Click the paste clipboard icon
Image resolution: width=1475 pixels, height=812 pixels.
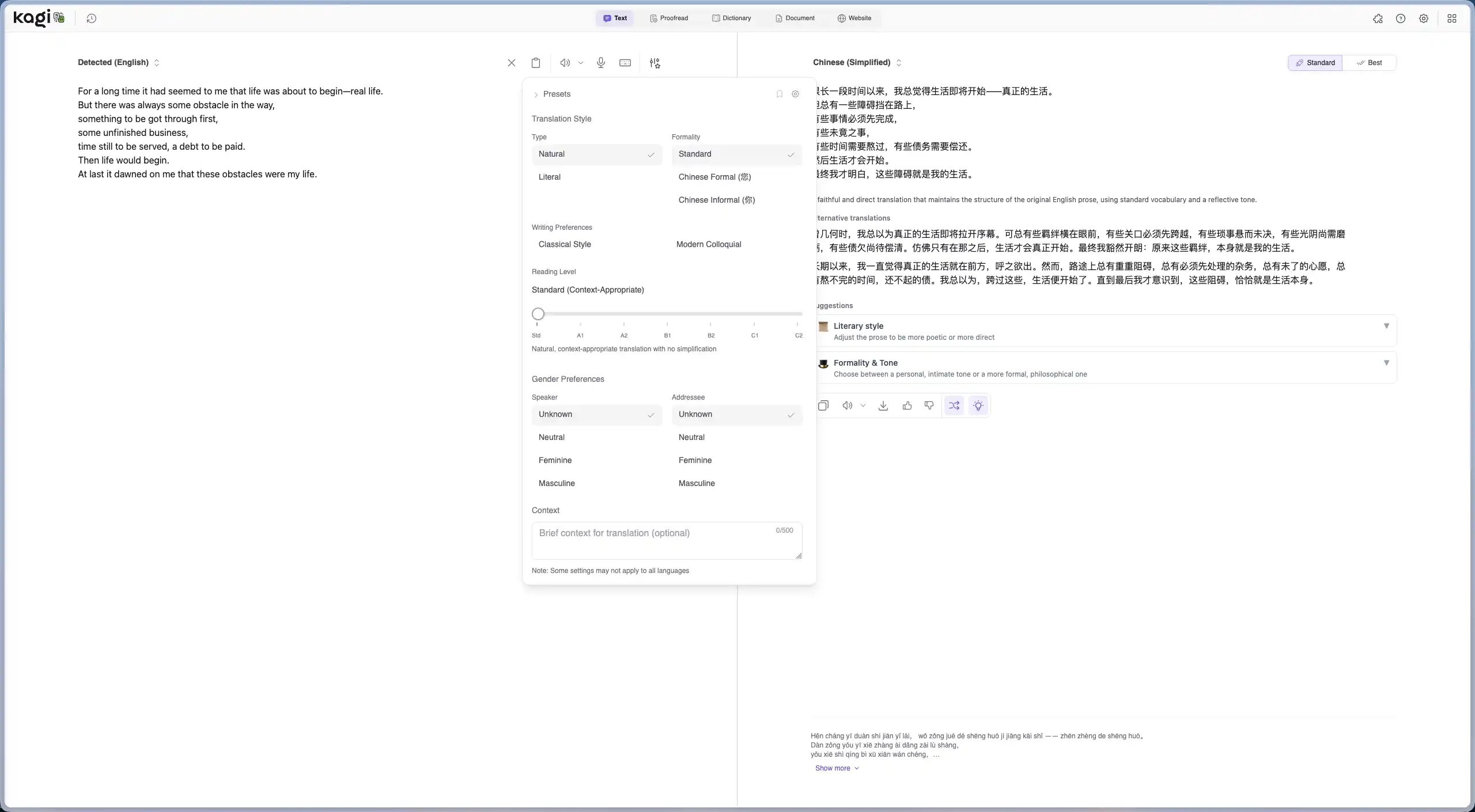point(535,63)
